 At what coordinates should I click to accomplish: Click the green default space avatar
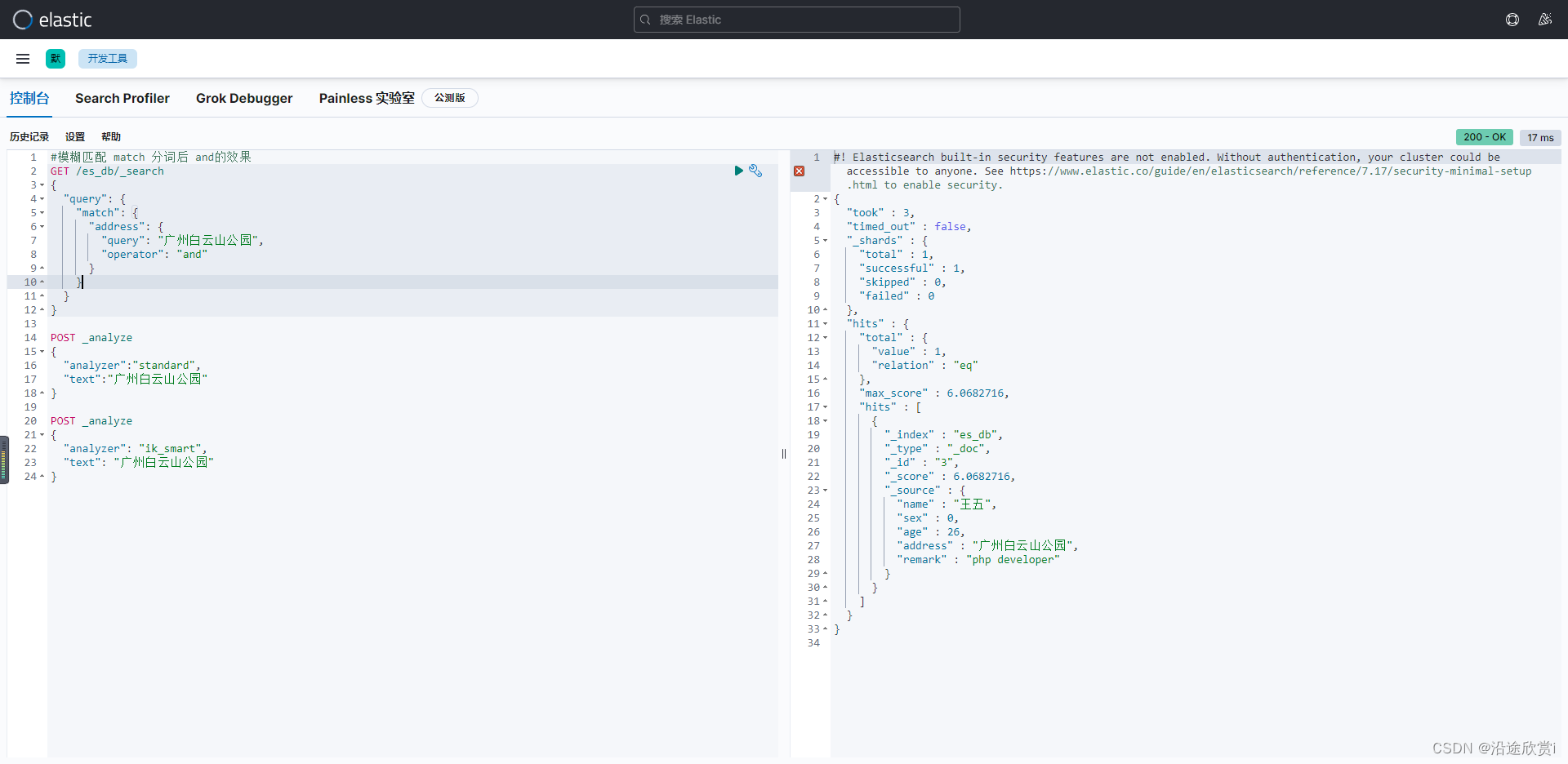coord(56,59)
